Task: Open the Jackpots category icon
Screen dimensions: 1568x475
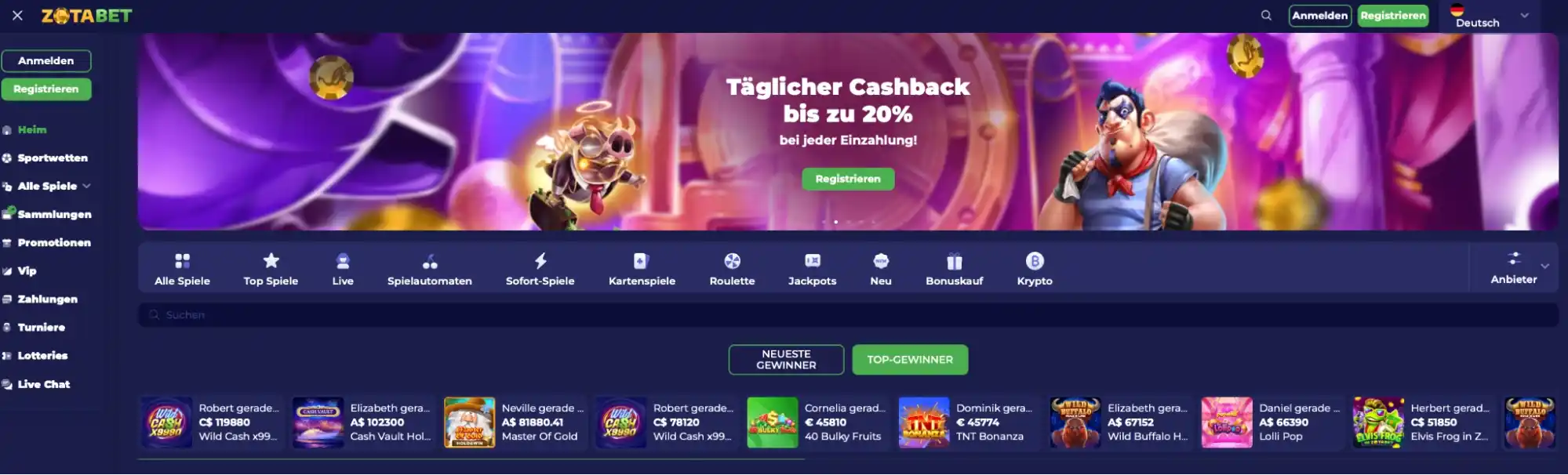Action: pos(812,261)
